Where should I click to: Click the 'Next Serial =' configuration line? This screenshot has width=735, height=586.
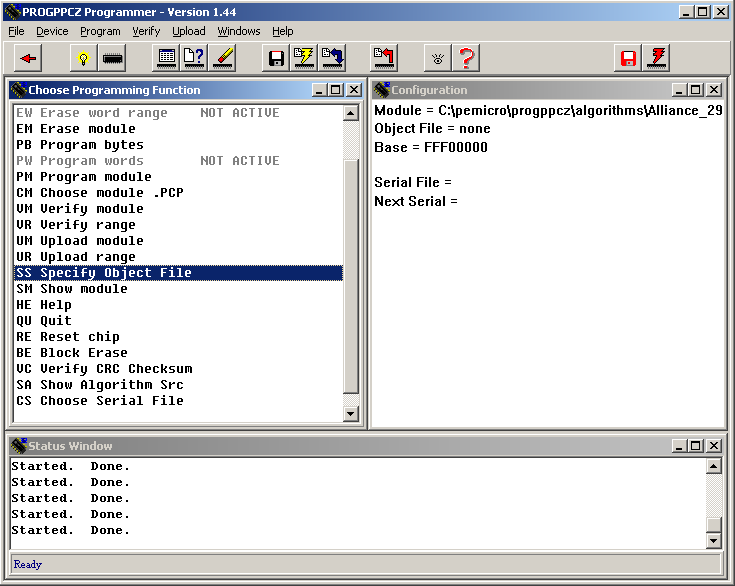[416, 201]
